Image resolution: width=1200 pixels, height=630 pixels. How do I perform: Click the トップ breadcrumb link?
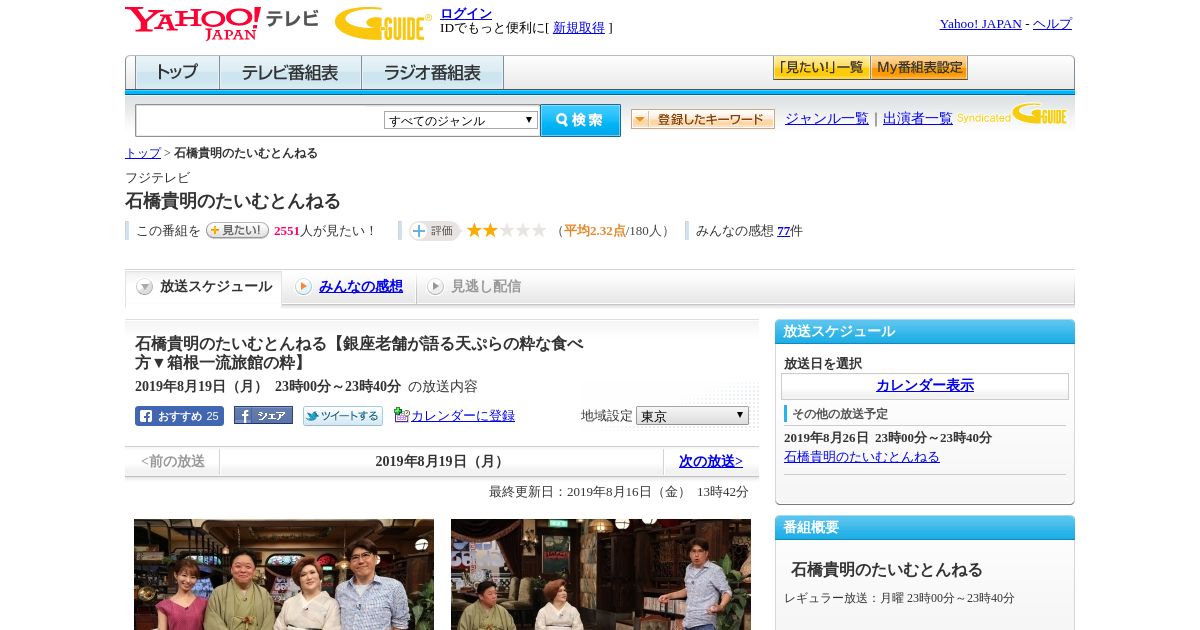click(x=143, y=153)
